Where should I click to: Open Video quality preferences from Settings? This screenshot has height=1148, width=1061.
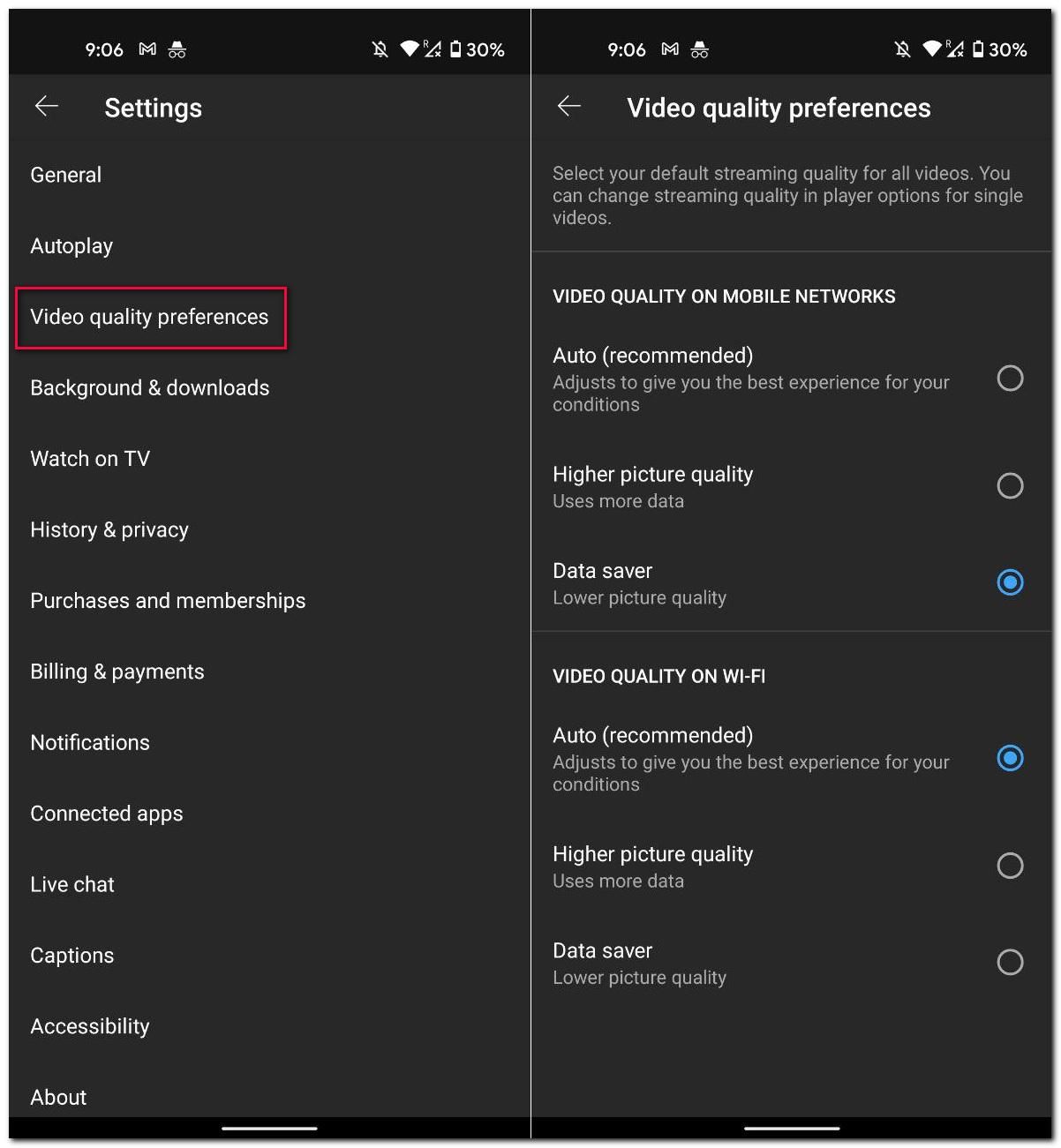tap(149, 317)
